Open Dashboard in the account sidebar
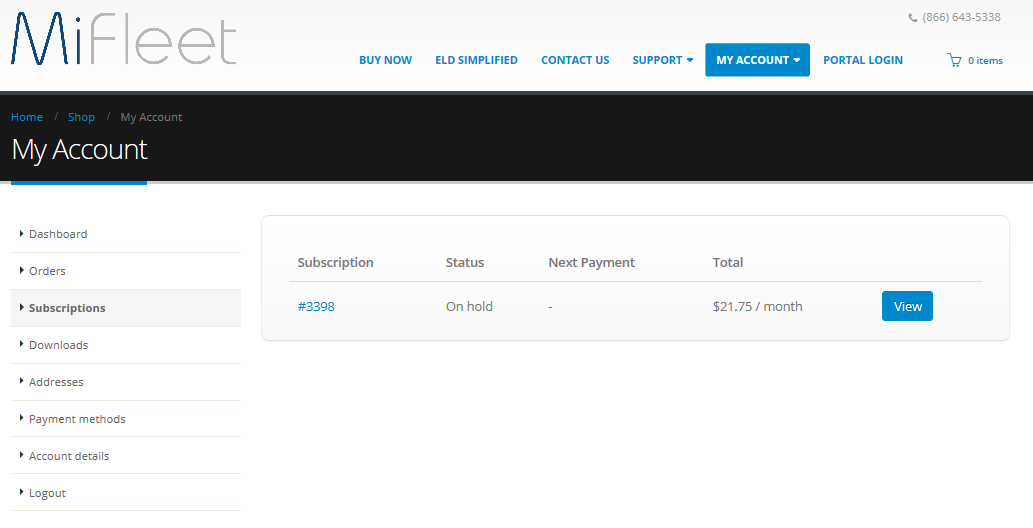This screenshot has height=528, width=1033. coord(58,234)
